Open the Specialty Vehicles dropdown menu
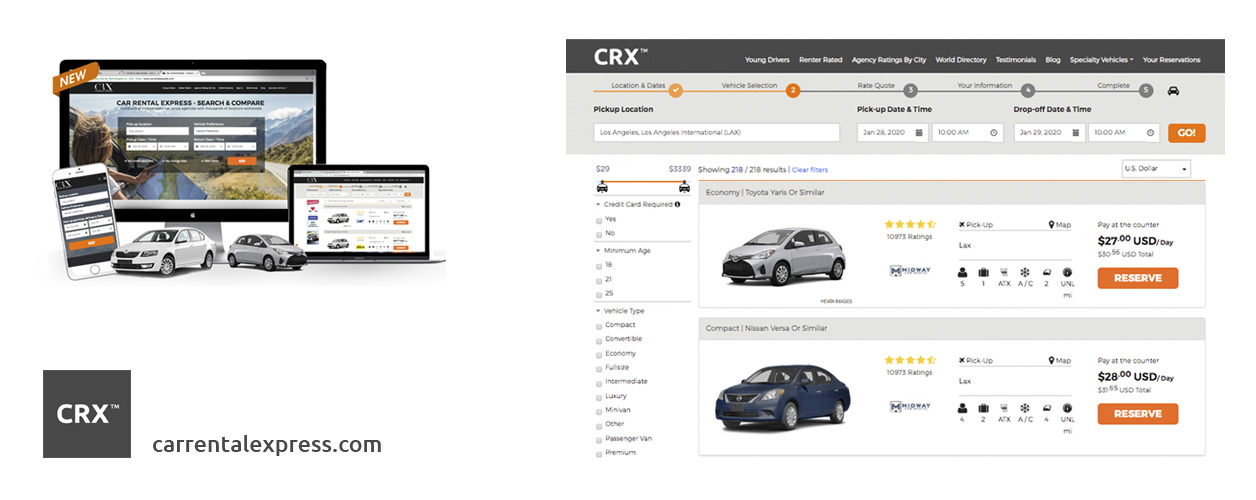The image size is (1256, 500). click(1101, 60)
